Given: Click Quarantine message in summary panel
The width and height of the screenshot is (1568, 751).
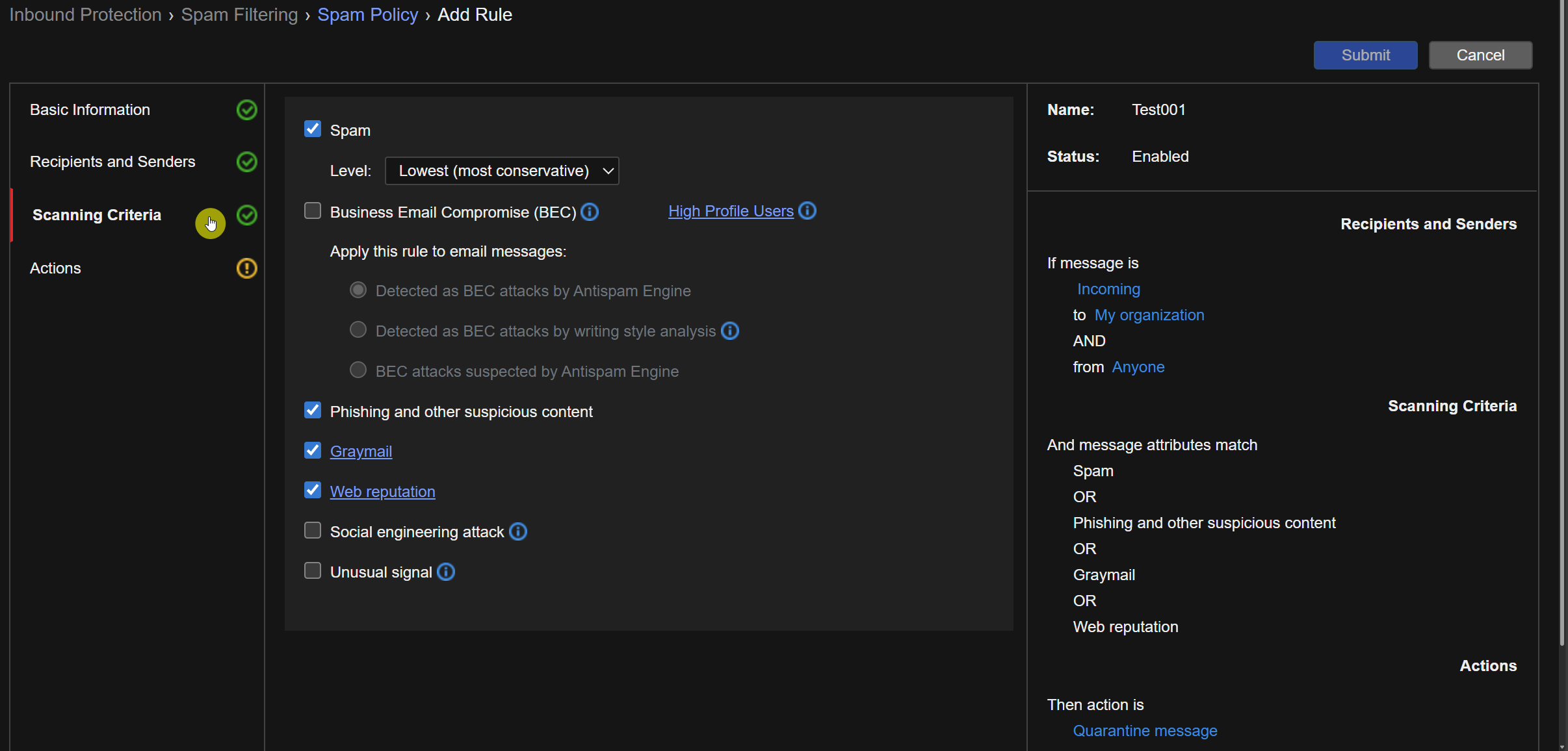Looking at the screenshot, I should pyautogui.click(x=1145, y=731).
